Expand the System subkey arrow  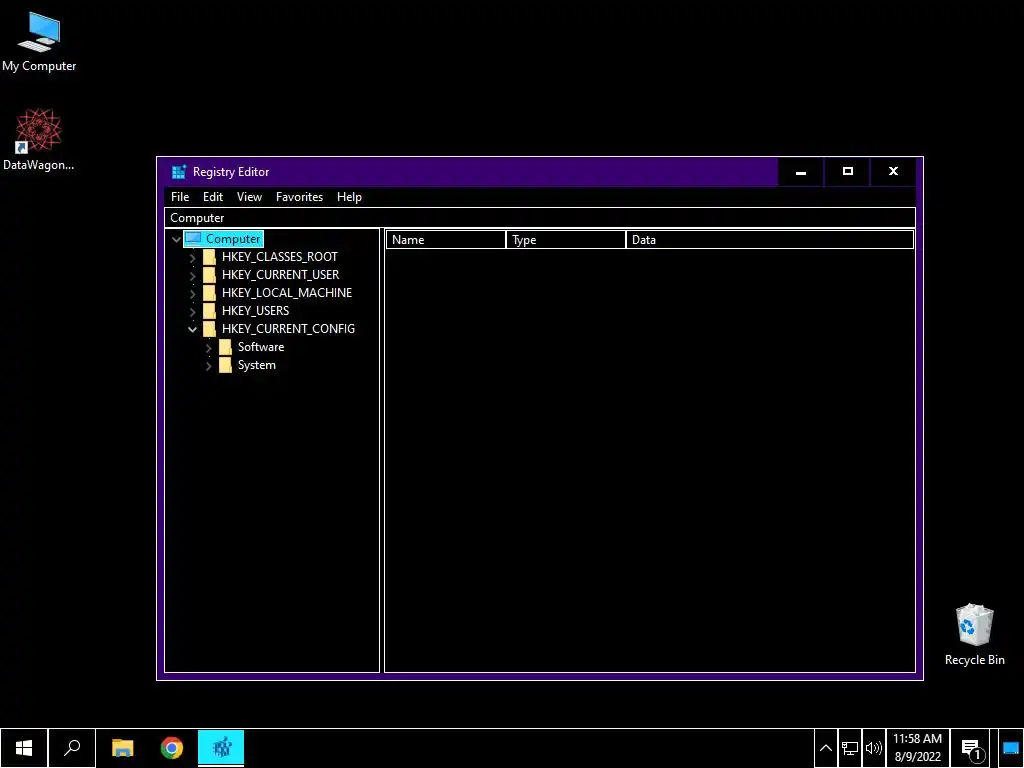[x=208, y=366]
